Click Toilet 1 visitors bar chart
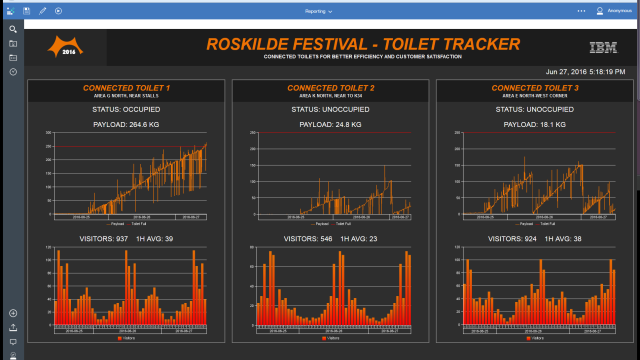The image size is (640, 360). (126, 293)
